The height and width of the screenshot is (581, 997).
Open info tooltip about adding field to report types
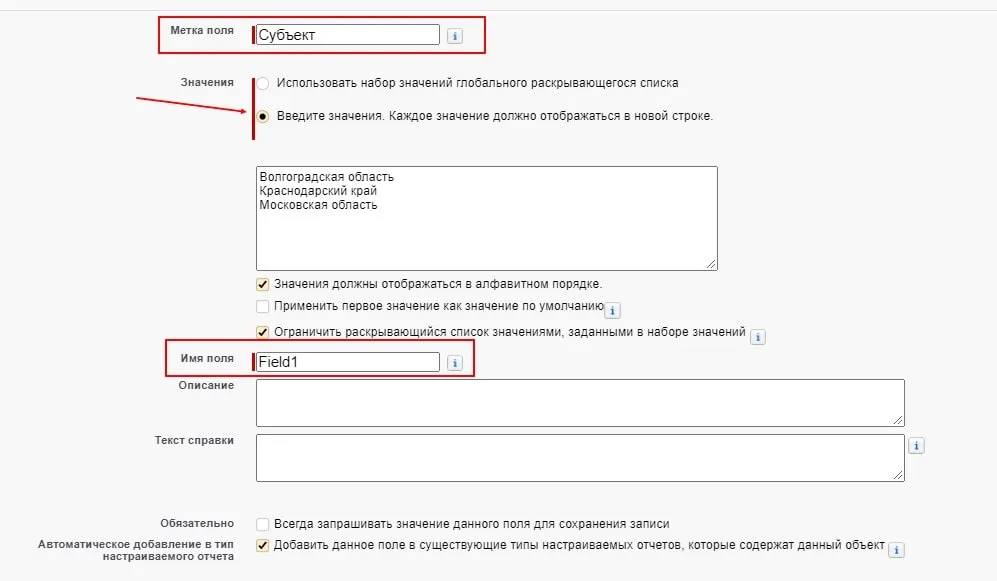click(x=898, y=549)
